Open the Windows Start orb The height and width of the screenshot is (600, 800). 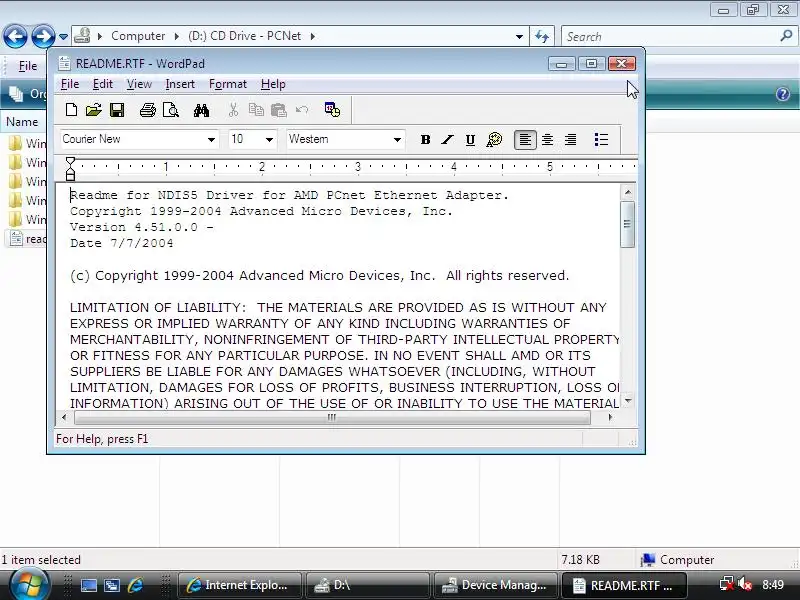pyautogui.click(x=29, y=585)
